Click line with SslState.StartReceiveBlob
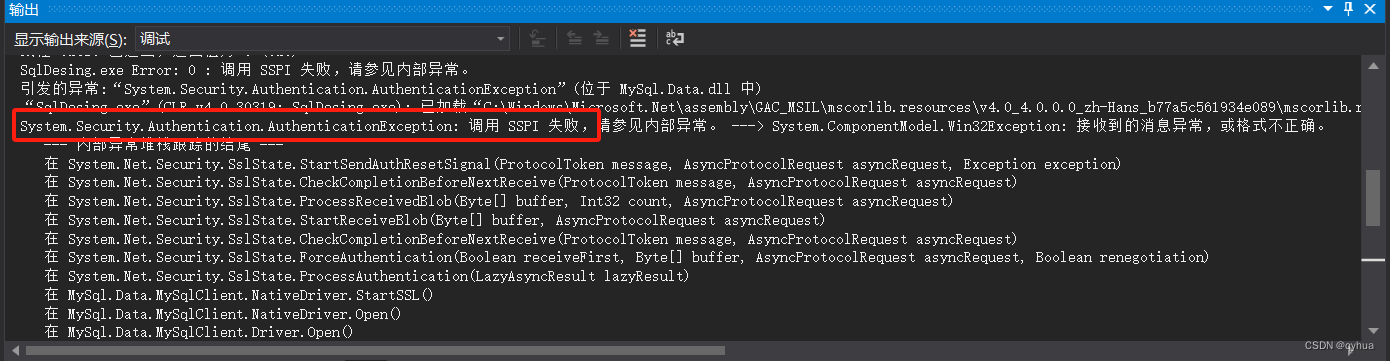 (x=435, y=220)
